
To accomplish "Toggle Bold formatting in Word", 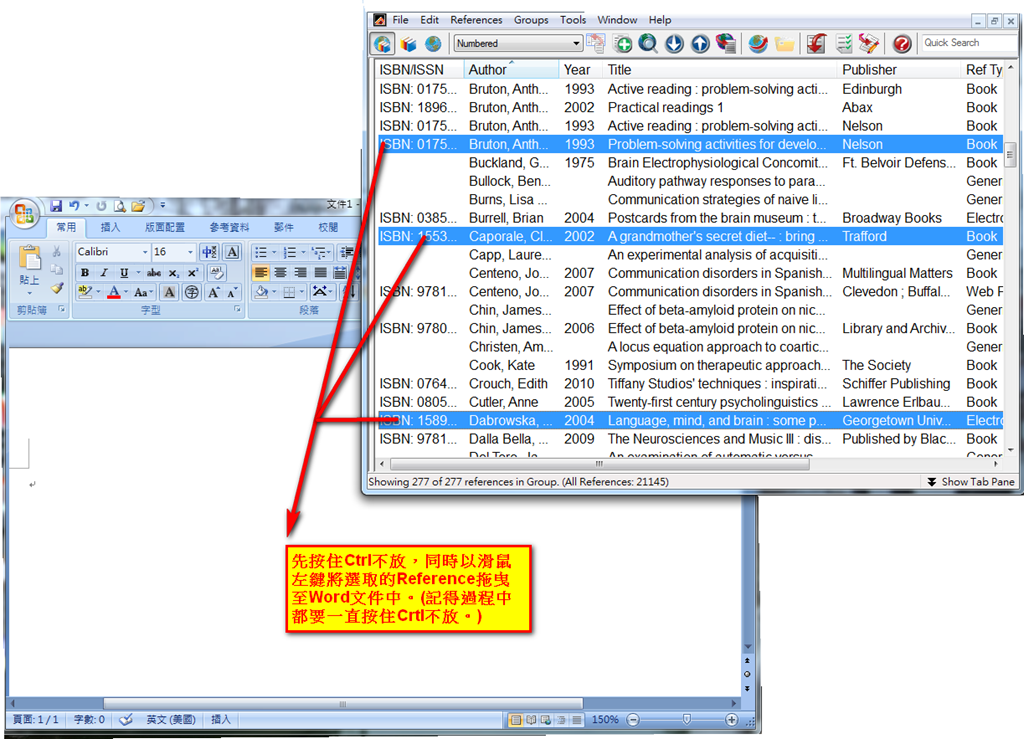I will click(84, 273).
